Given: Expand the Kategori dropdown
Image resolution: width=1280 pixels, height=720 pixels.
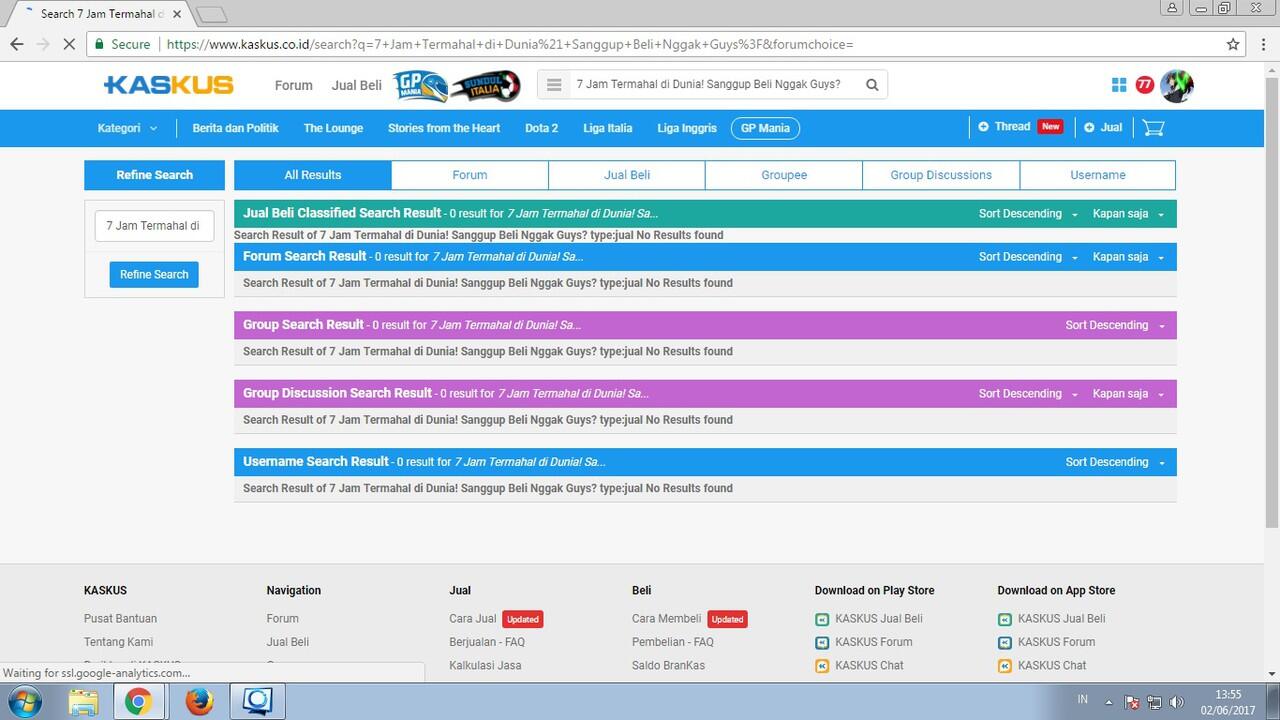Looking at the screenshot, I should 127,128.
